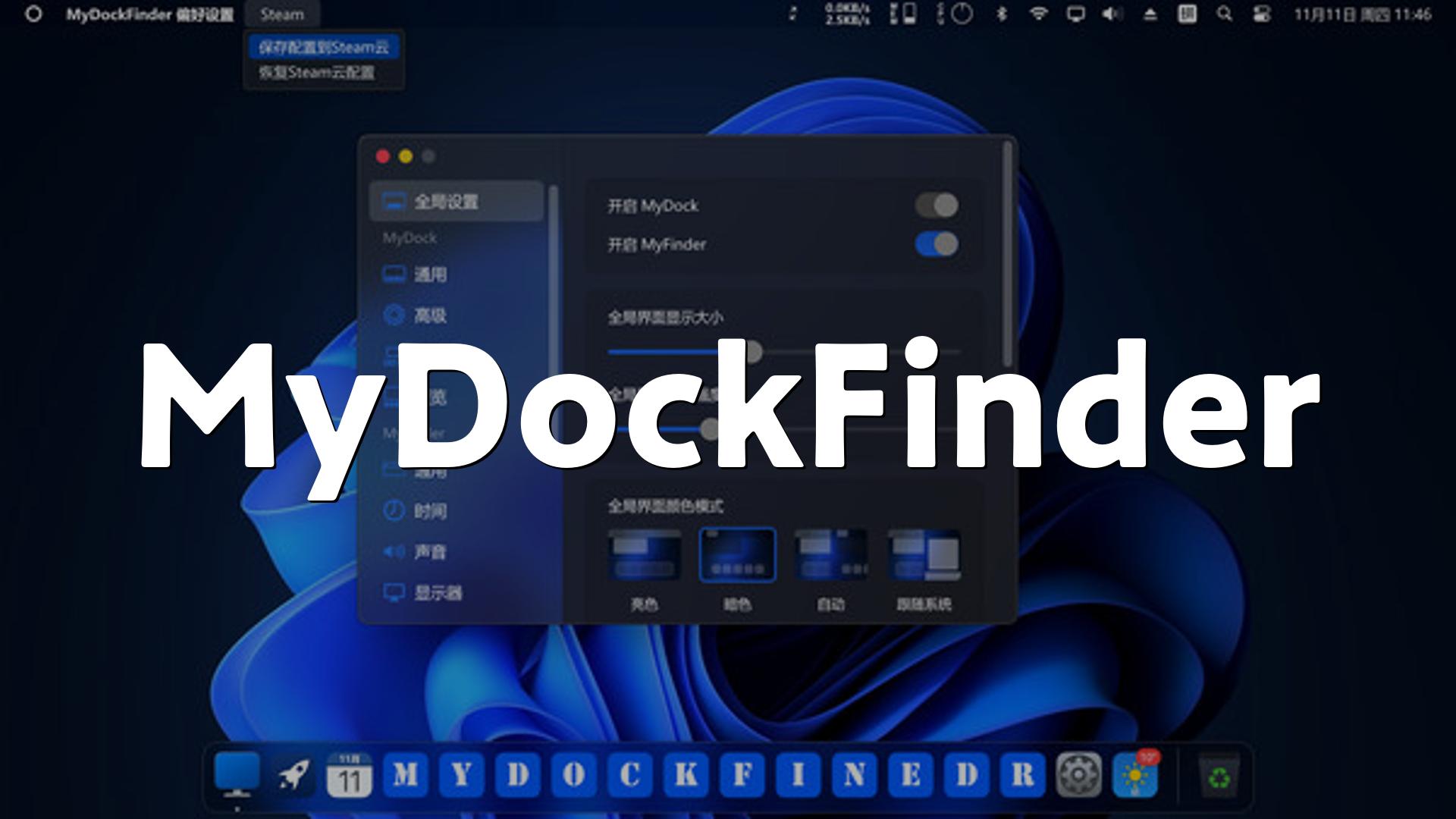Open the calendar icon showing 11 in the dock
The width and height of the screenshot is (1456, 819).
(349, 775)
